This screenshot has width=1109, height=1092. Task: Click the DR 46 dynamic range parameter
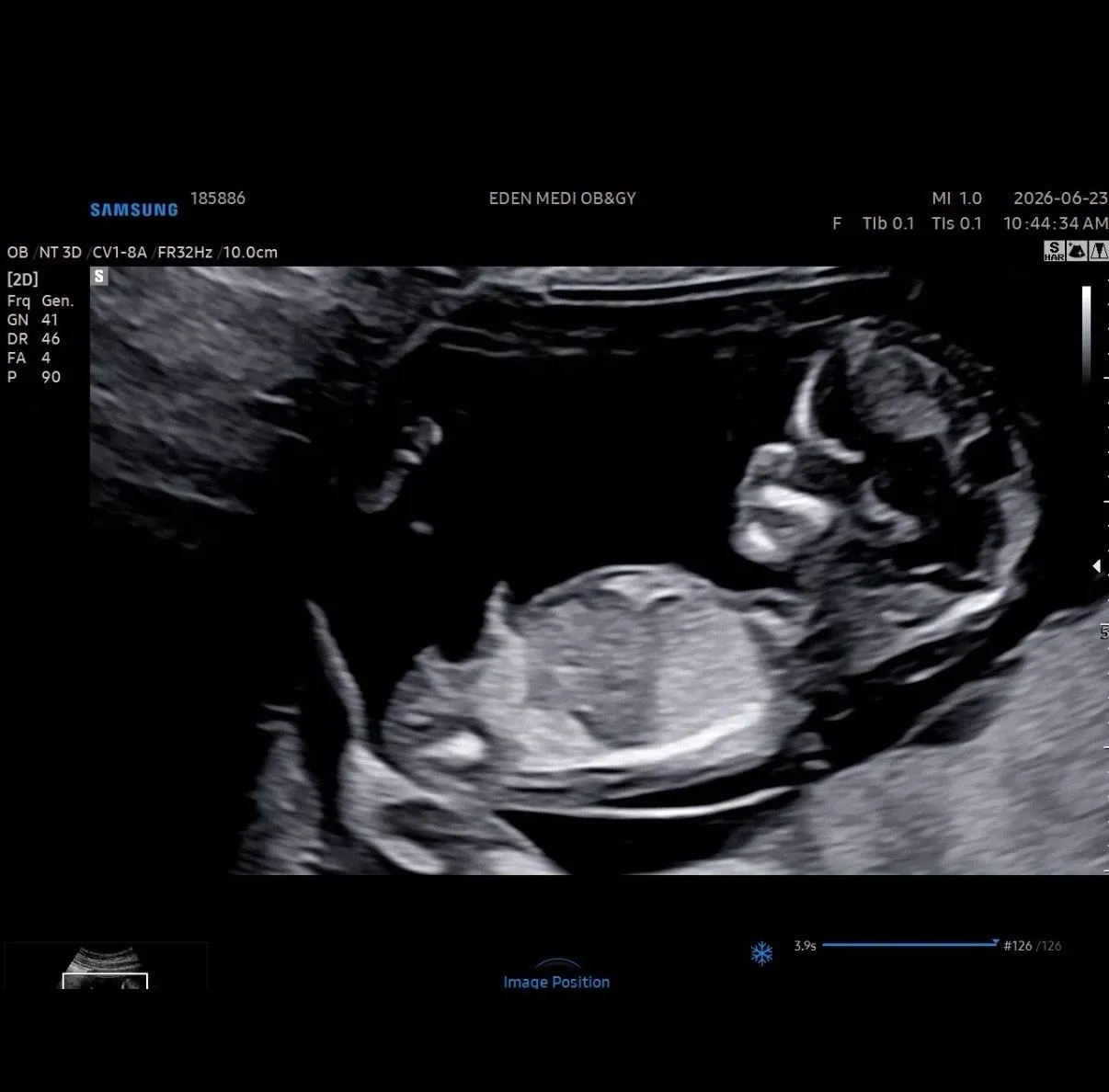coord(33,339)
